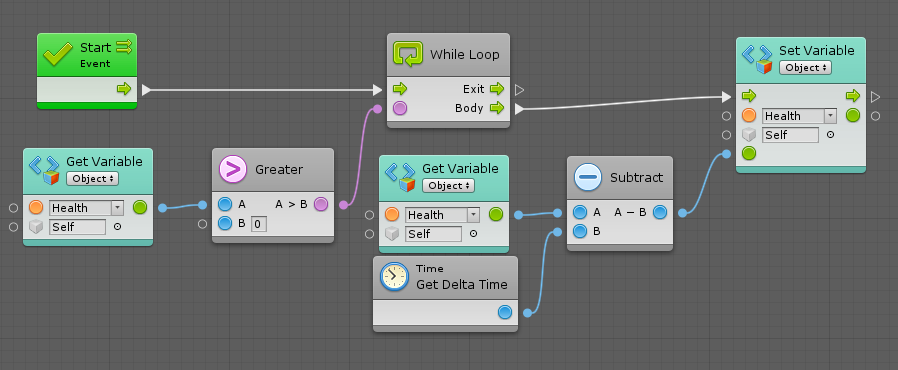Click the While Loop Exit output arrow
Viewport: 898px width, 370px height.
tap(497, 89)
